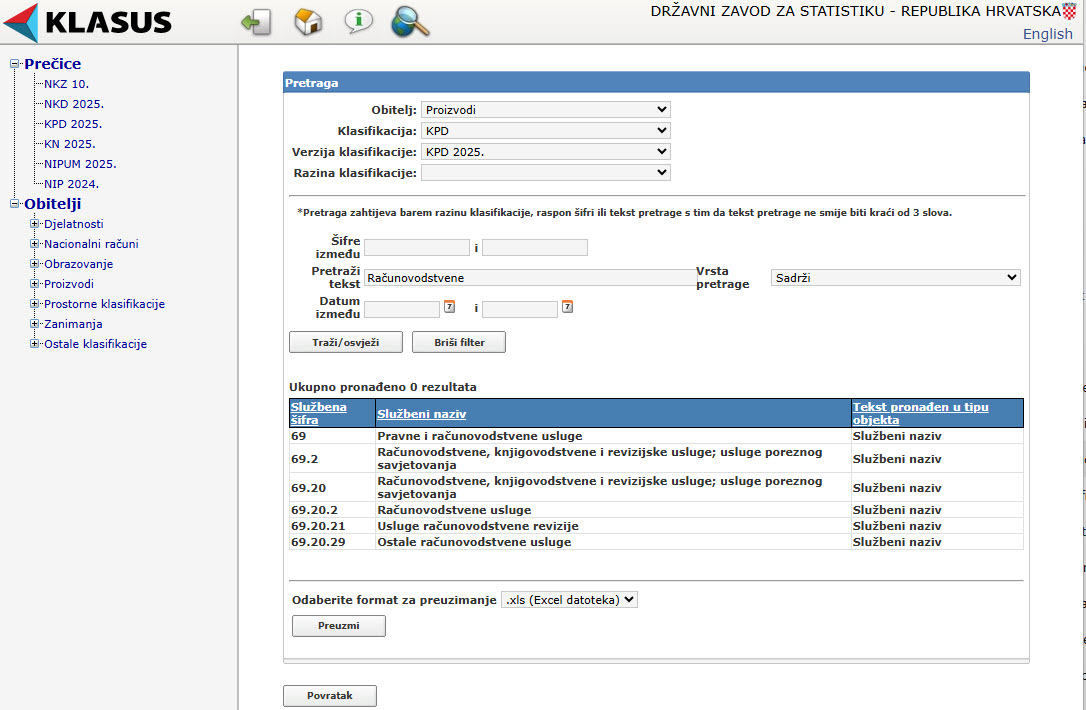
Task: Expand the Zanimanja tree node
Action: point(34,324)
